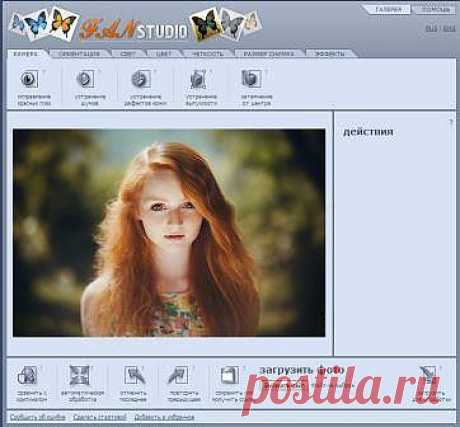Image resolution: width=460 pixels, height=427 pixels.
Task: Click the redhead woman photo preview
Action: tap(169, 233)
